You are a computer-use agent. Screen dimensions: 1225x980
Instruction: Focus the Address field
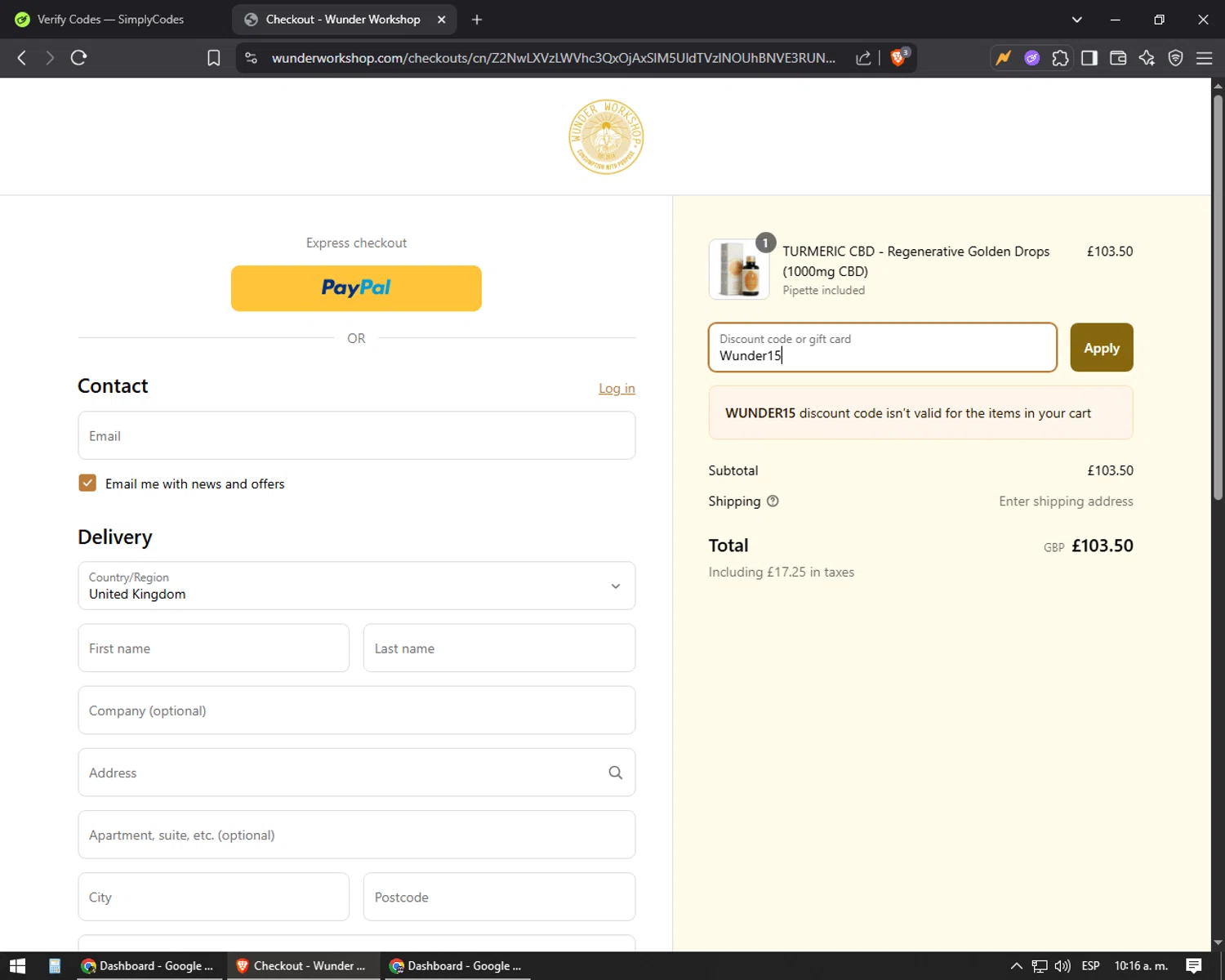pyautogui.click(x=357, y=773)
